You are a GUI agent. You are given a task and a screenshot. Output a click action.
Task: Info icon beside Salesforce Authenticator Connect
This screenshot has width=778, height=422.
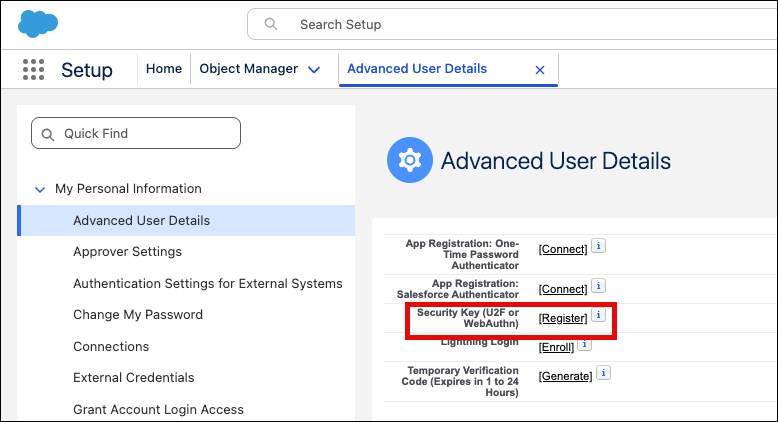pyautogui.click(x=598, y=286)
